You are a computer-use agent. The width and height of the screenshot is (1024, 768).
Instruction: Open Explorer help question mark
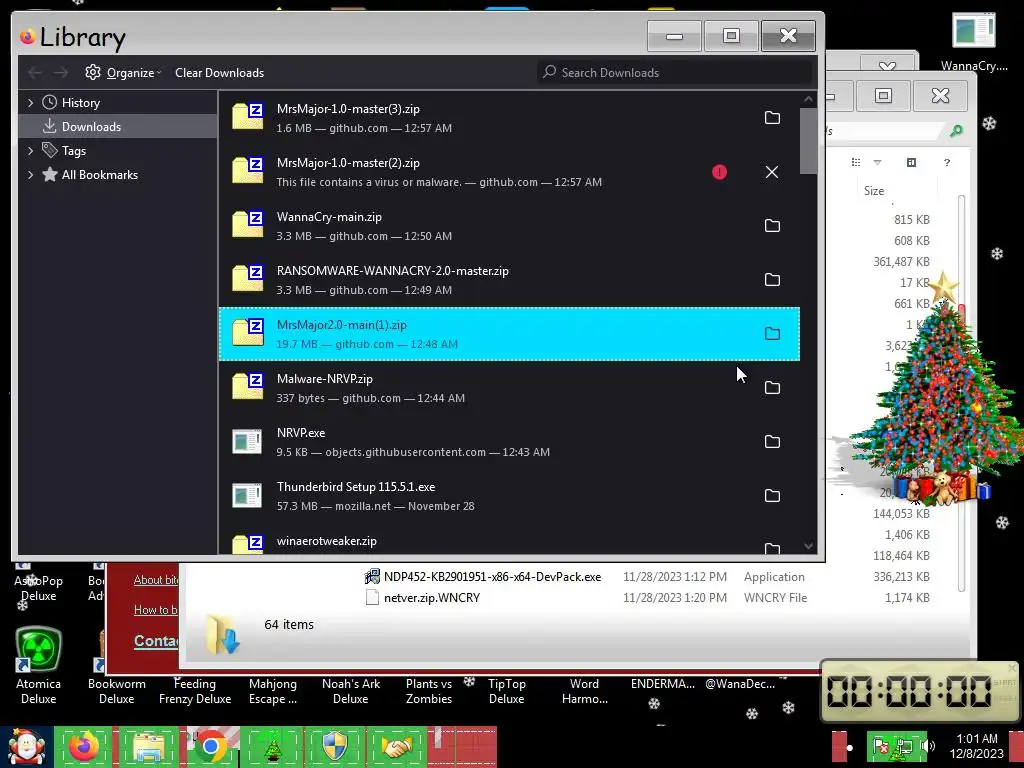(x=947, y=163)
